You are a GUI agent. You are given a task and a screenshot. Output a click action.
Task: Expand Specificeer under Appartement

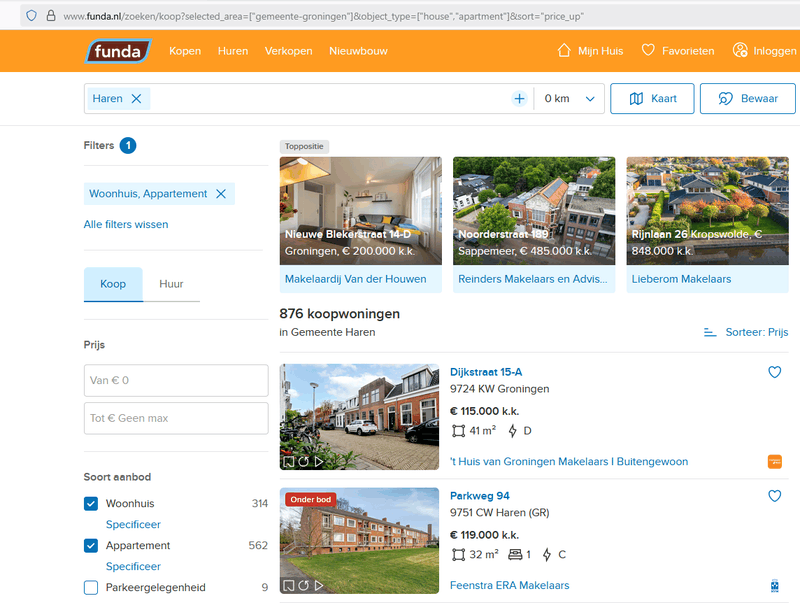pyautogui.click(x=133, y=566)
